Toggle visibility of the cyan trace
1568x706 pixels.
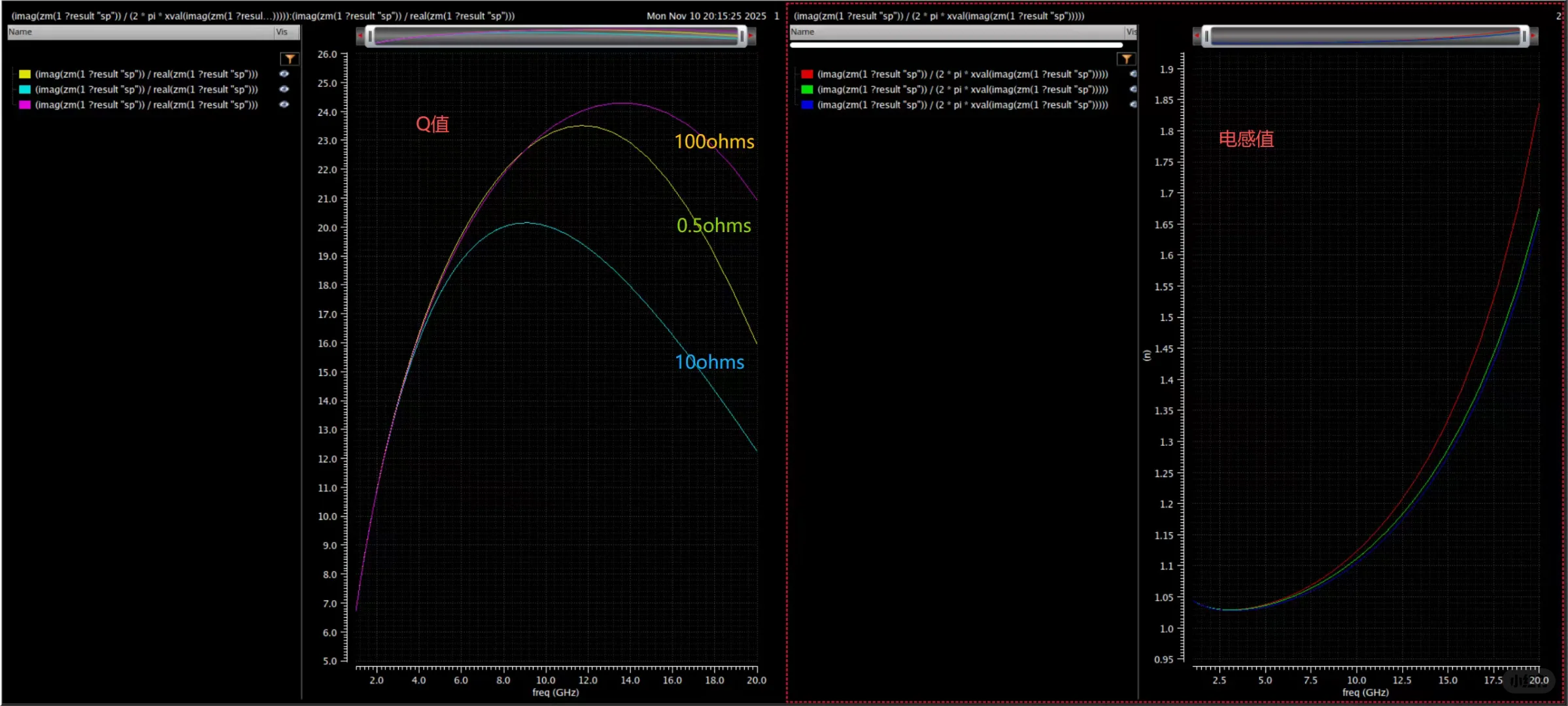coord(284,89)
